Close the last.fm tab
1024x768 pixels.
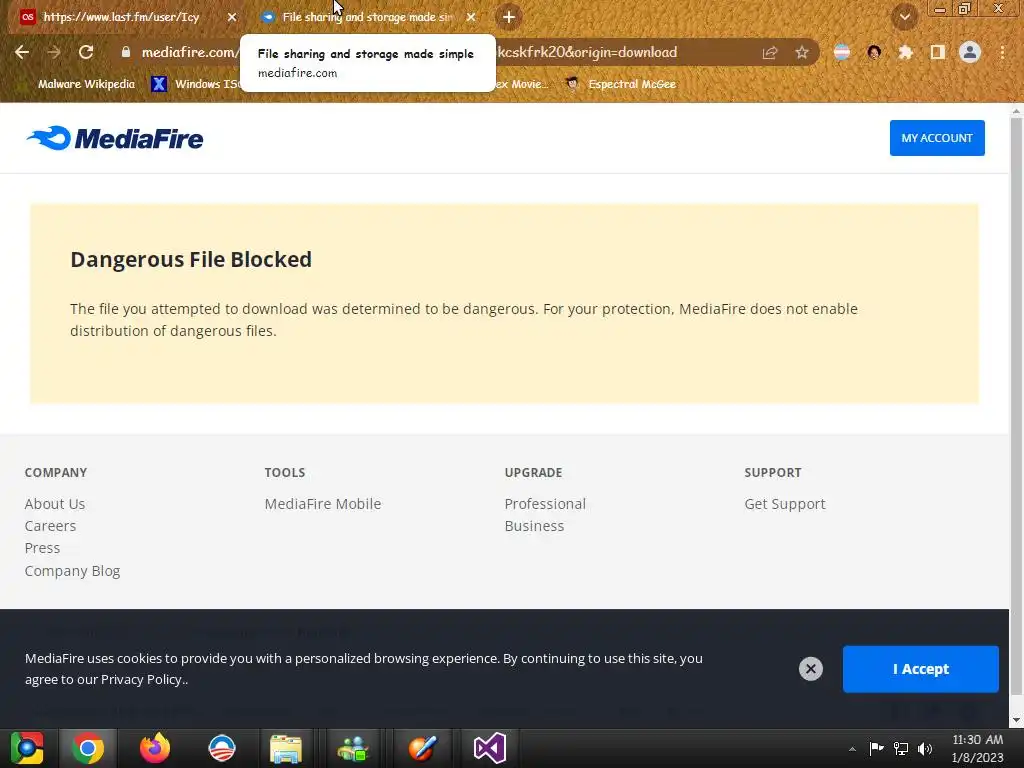[232, 17]
